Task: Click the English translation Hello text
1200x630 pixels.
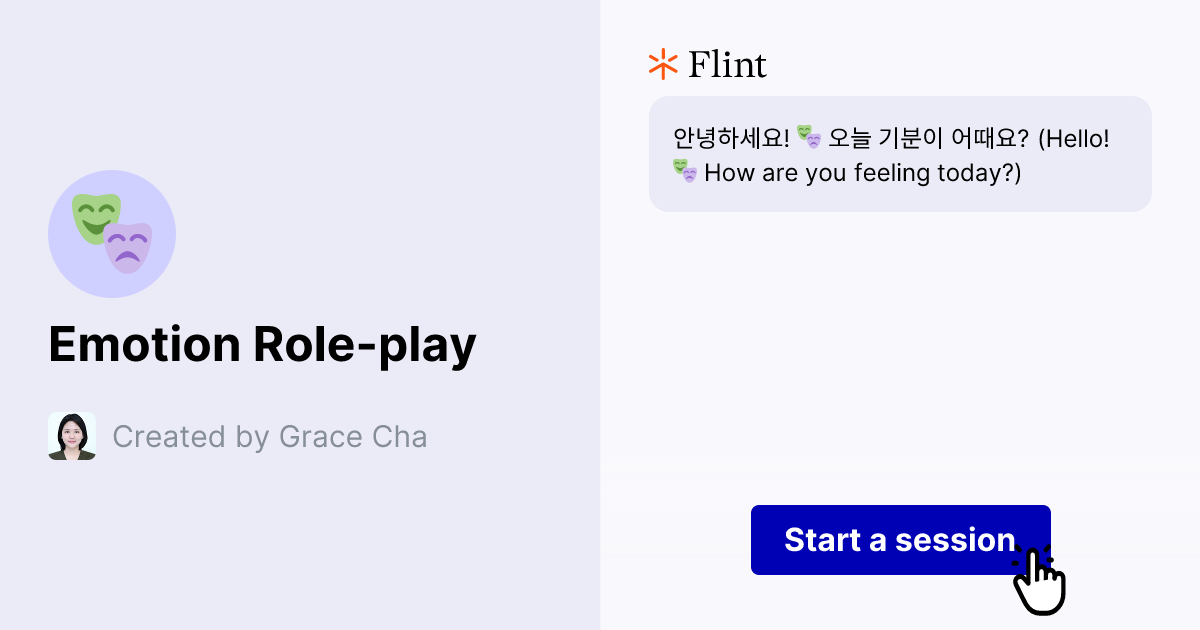Action: (1073, 138)
